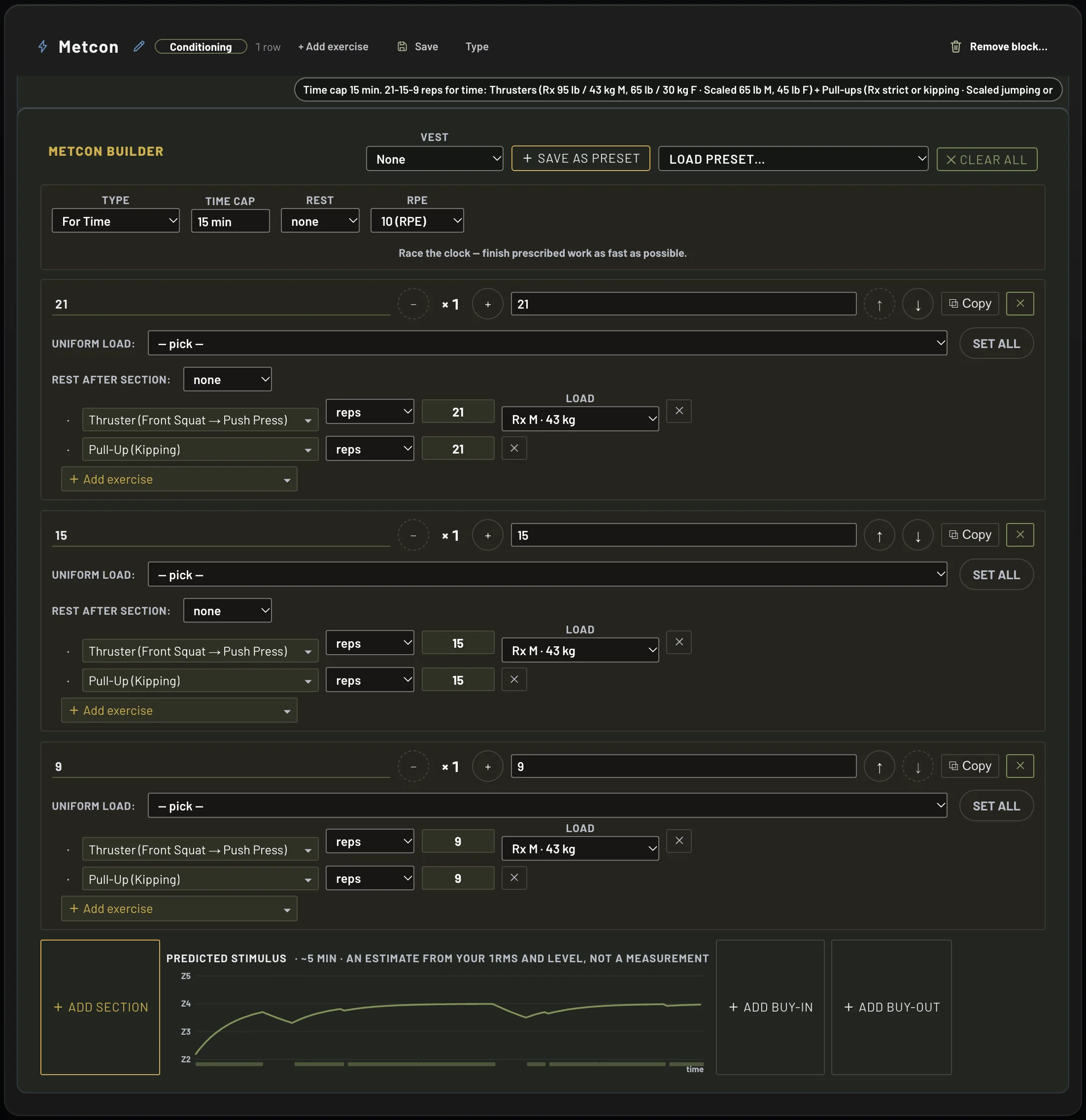Open Thruster load dropdown in section 9
The height and width of the screenshot is (1120, 1086).
pos(580,848)
